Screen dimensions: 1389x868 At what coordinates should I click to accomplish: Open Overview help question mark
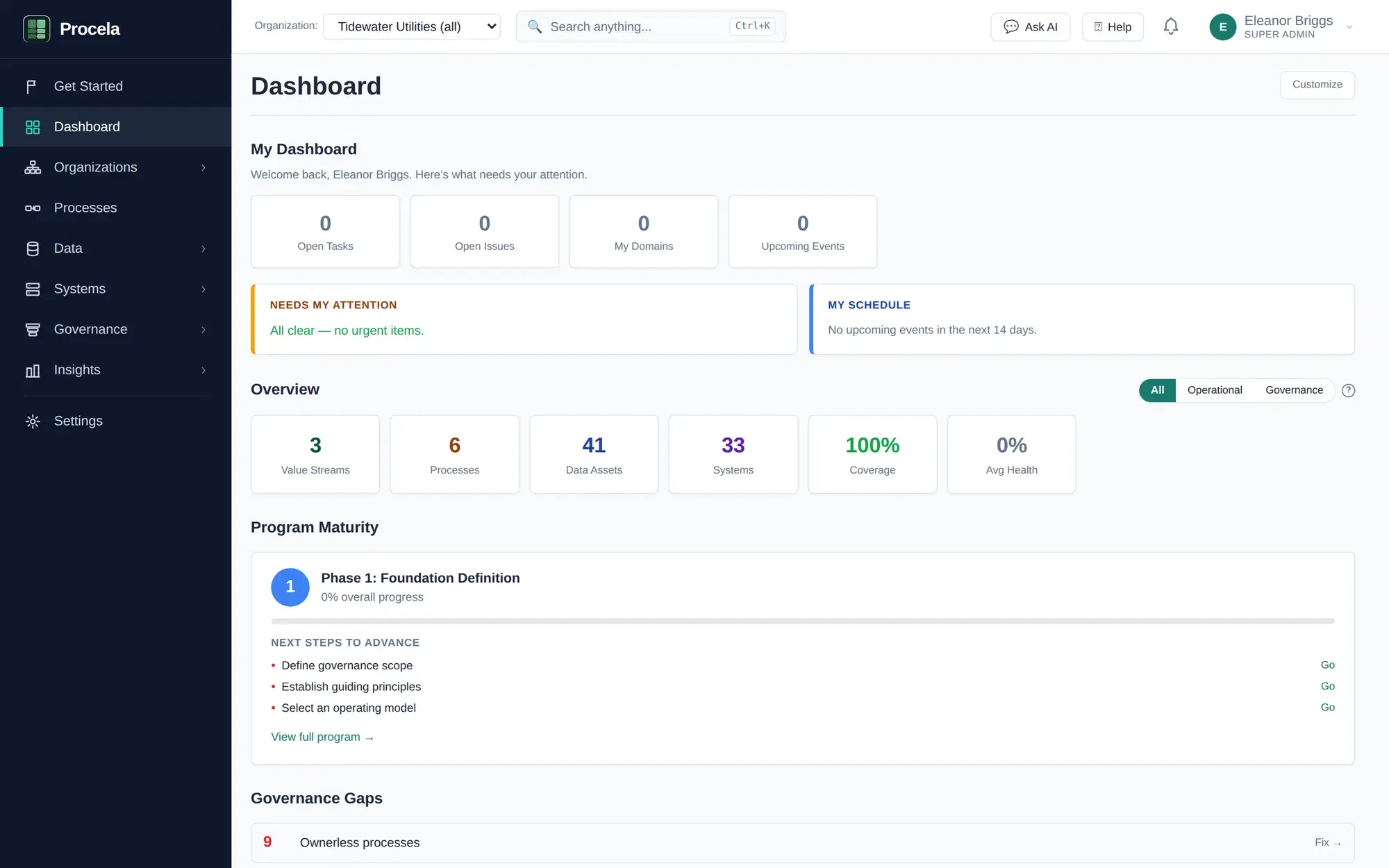1348,390
